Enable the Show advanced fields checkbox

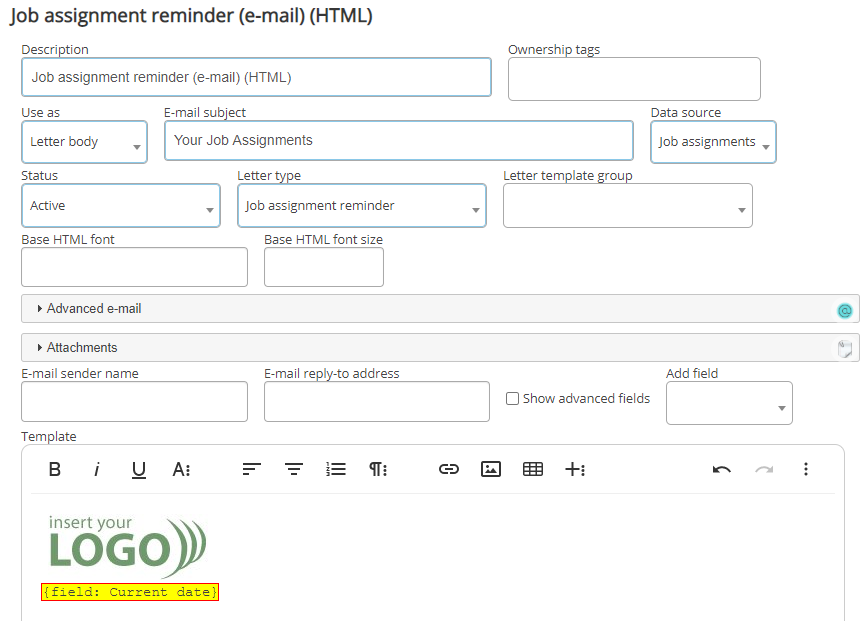[513, 399]
